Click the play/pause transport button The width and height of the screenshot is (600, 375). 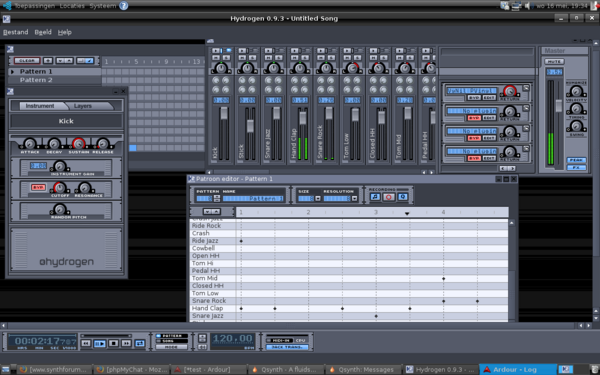99,343
